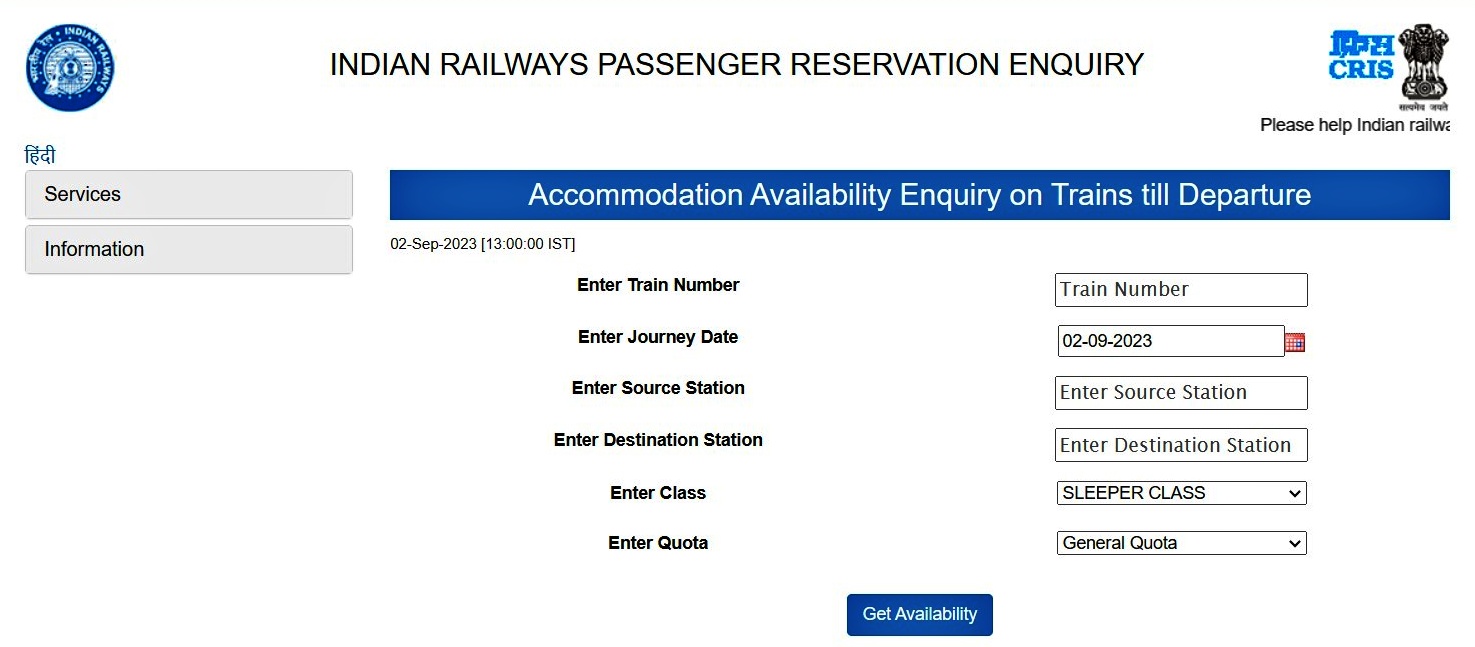1475x647 pixels.
Task: Expand the General Quota dropdown
Action: pos(1181,543)
